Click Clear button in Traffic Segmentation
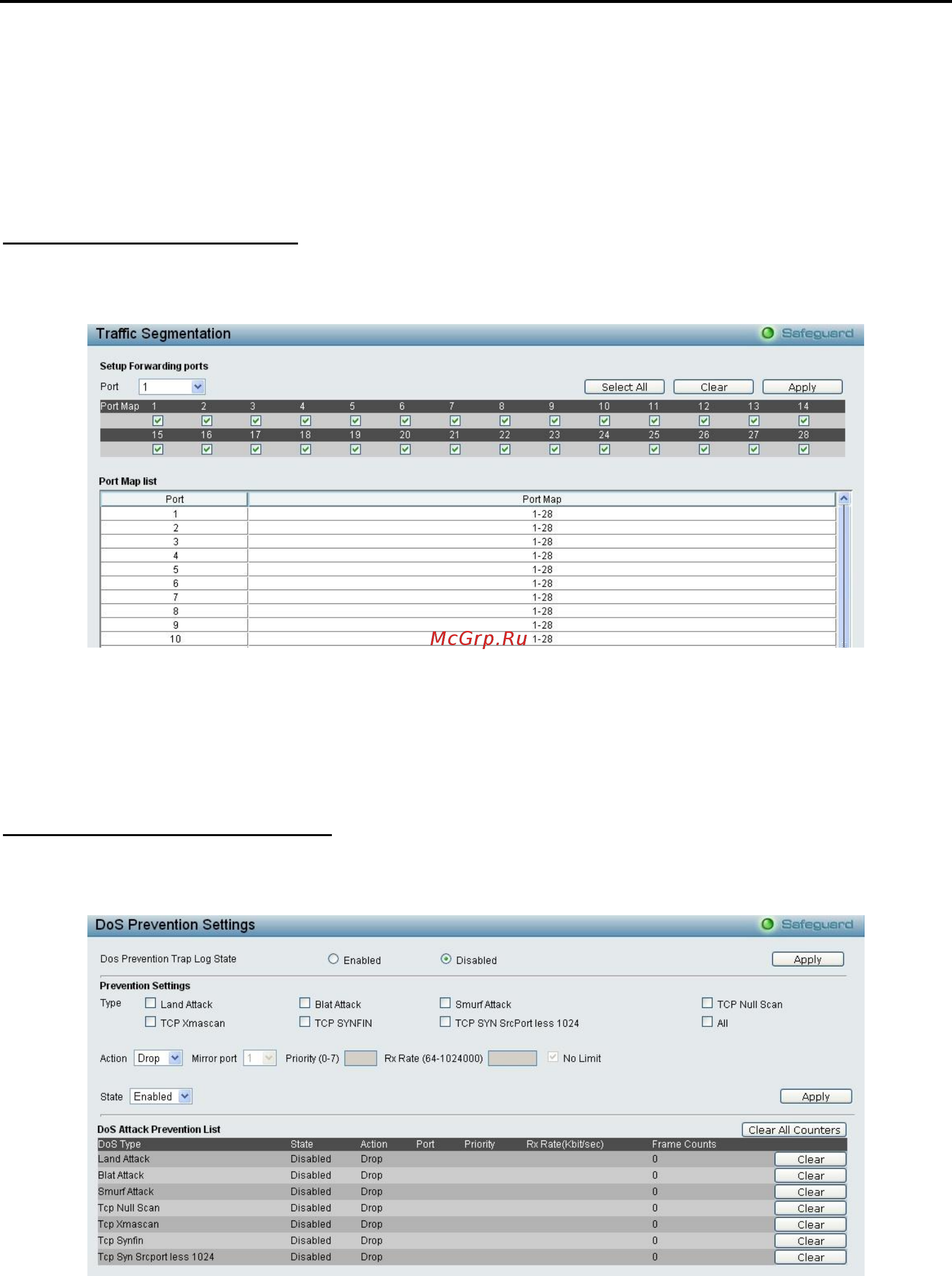 pos(713,387)
